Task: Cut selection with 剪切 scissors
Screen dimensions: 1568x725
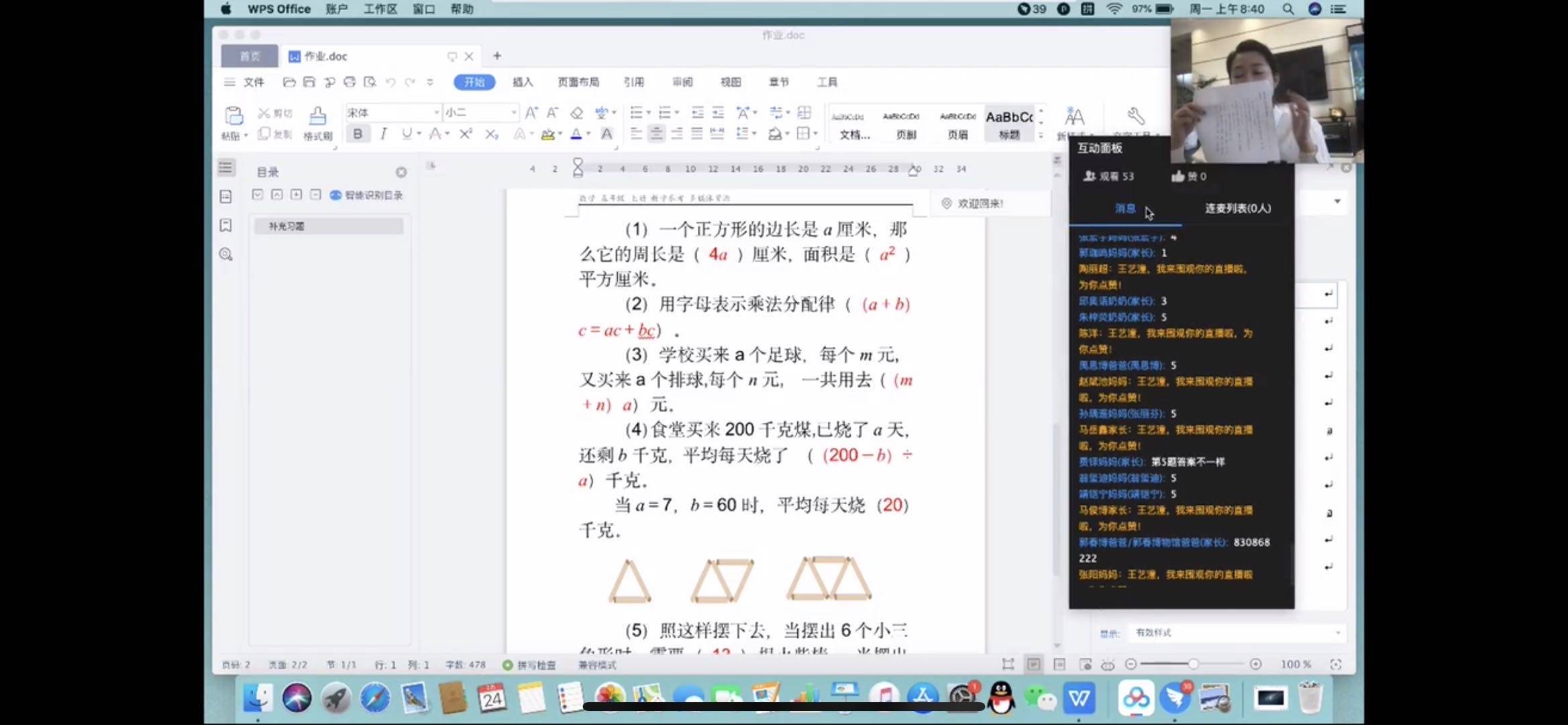Action: click(275, 113)
